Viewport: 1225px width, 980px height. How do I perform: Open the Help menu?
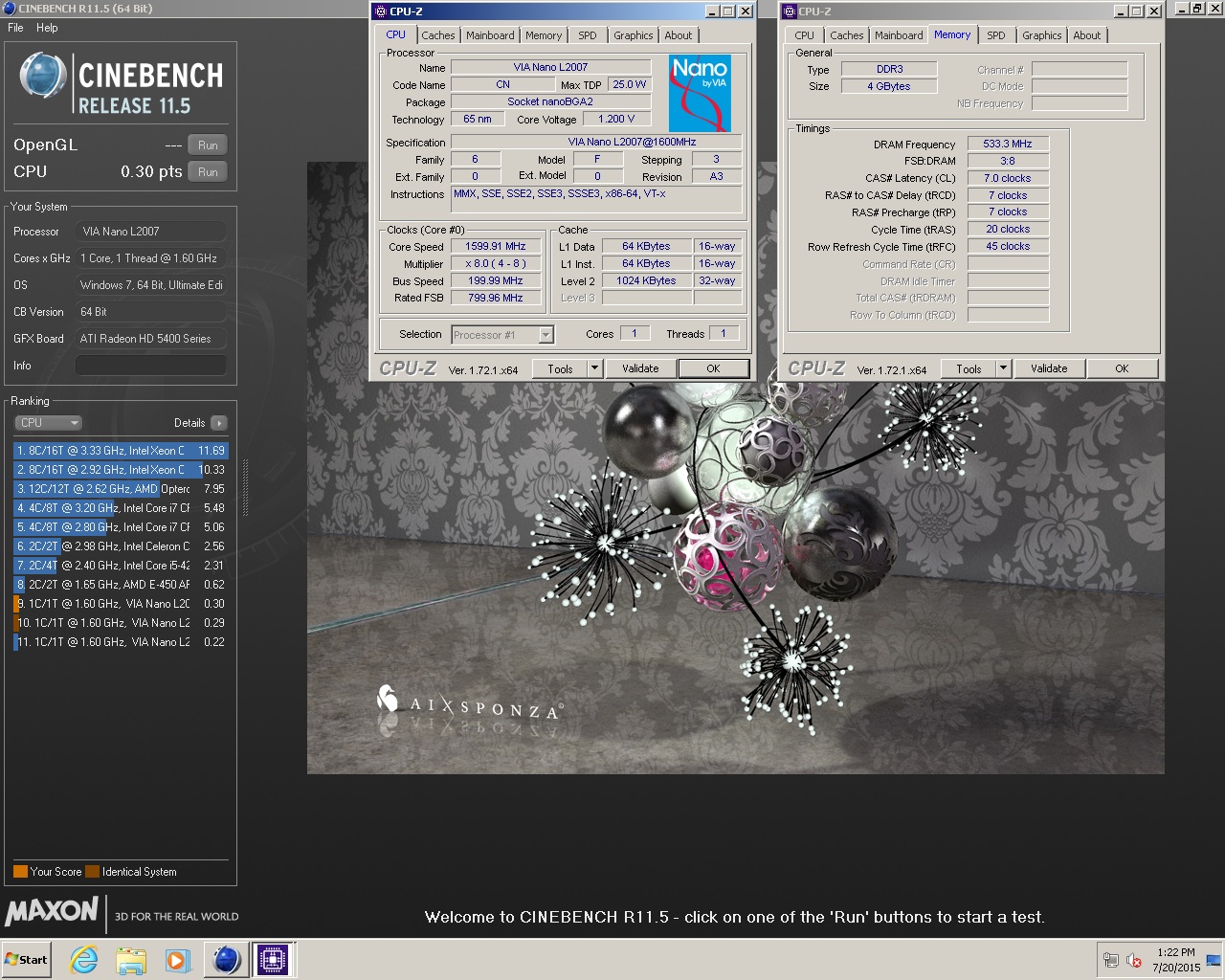[x=47, y=28]
